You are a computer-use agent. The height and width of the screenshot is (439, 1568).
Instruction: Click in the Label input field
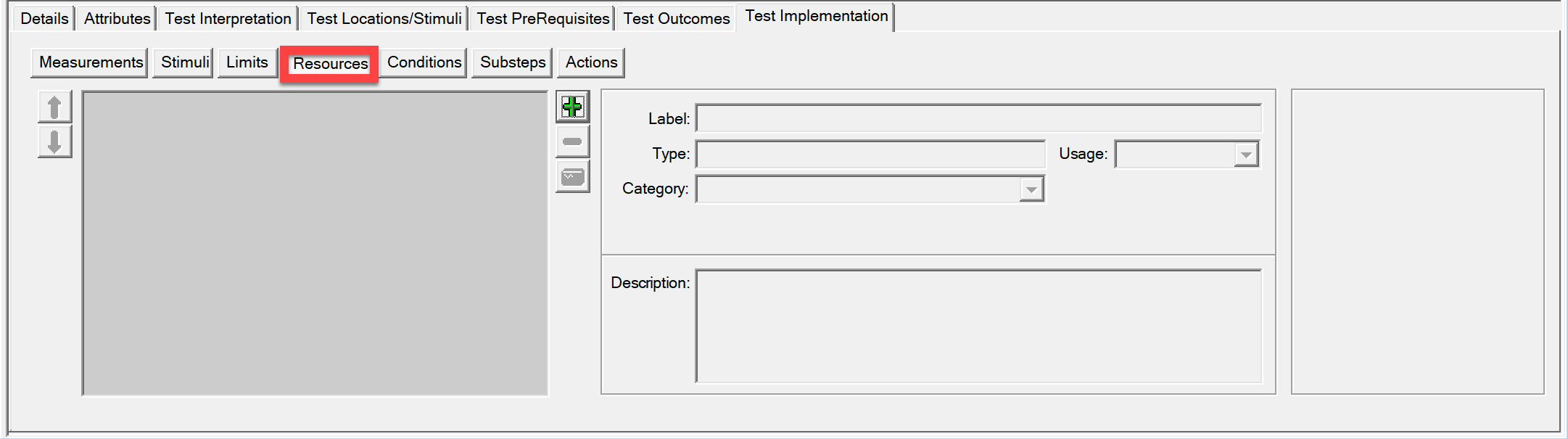(978, 118)
